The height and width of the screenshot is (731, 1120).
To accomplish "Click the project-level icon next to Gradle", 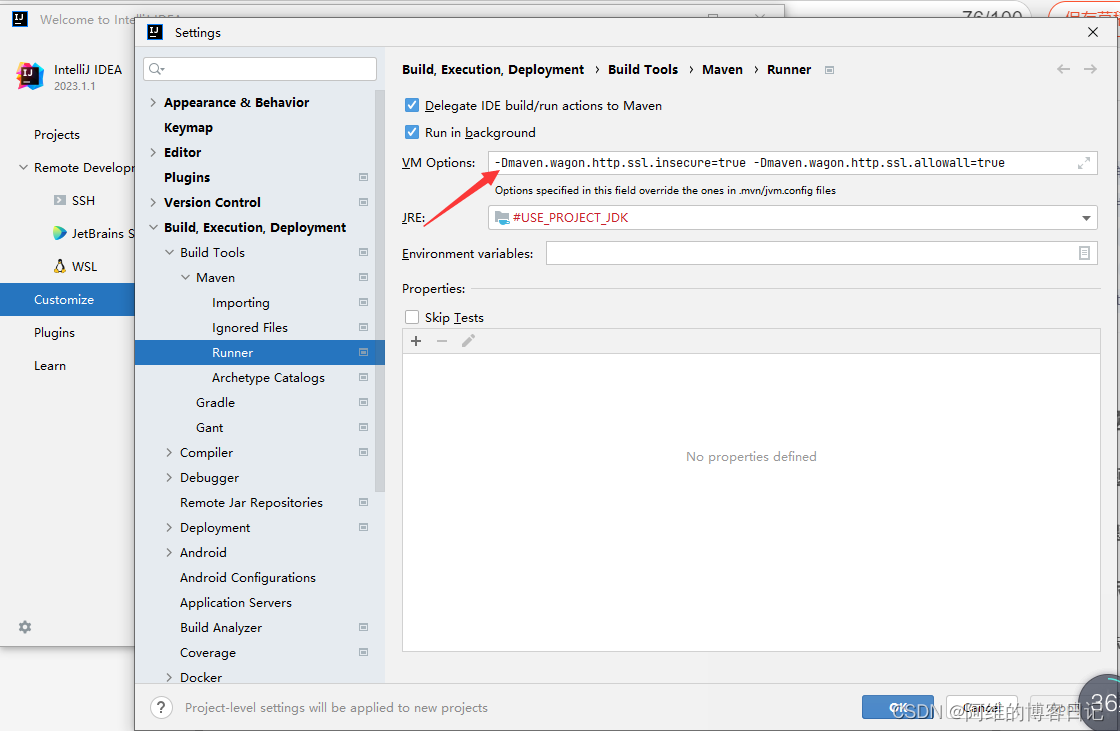I will pos(364,402).
